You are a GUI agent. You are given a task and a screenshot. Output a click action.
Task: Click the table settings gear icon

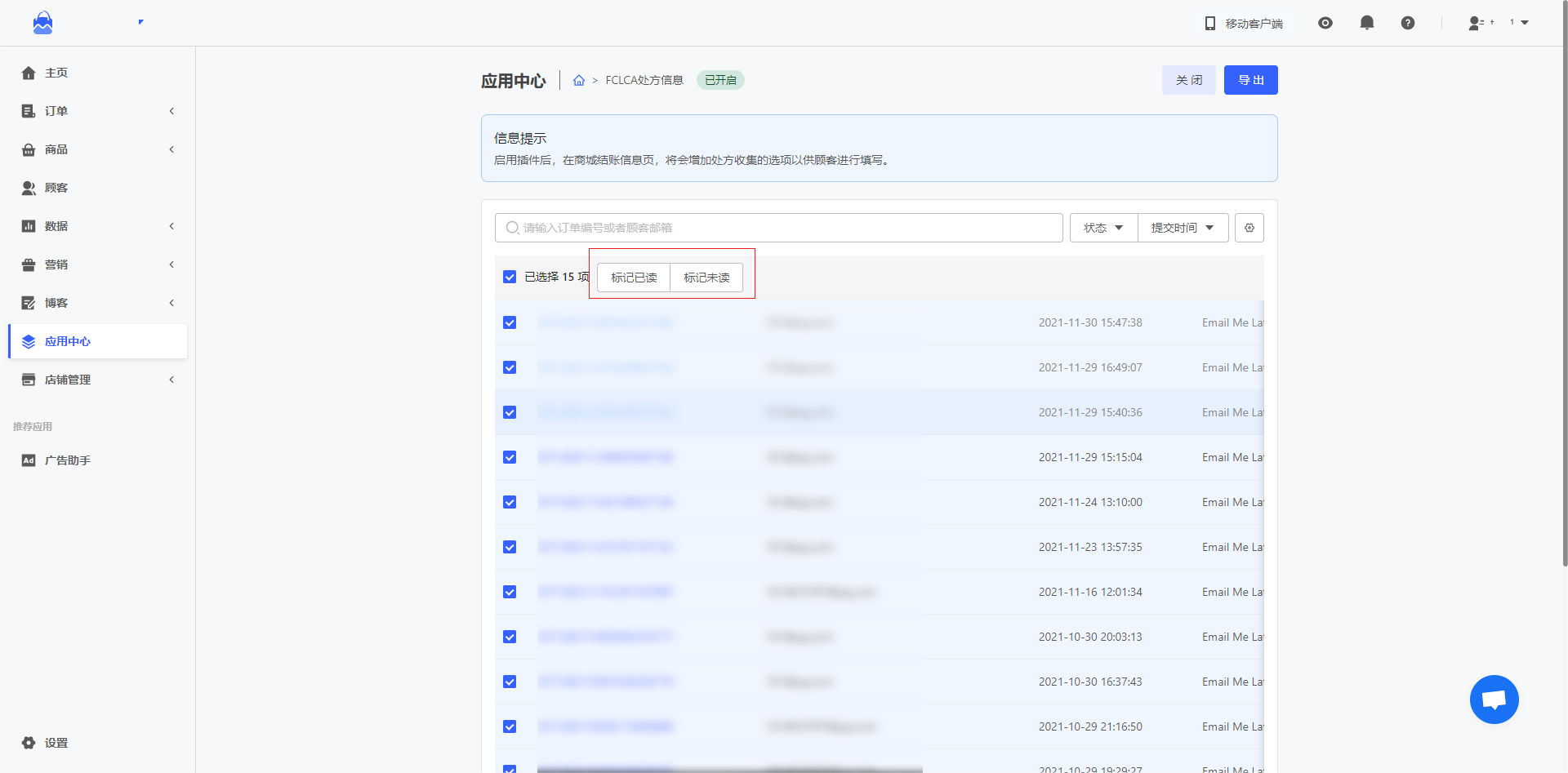point(1249,228)
